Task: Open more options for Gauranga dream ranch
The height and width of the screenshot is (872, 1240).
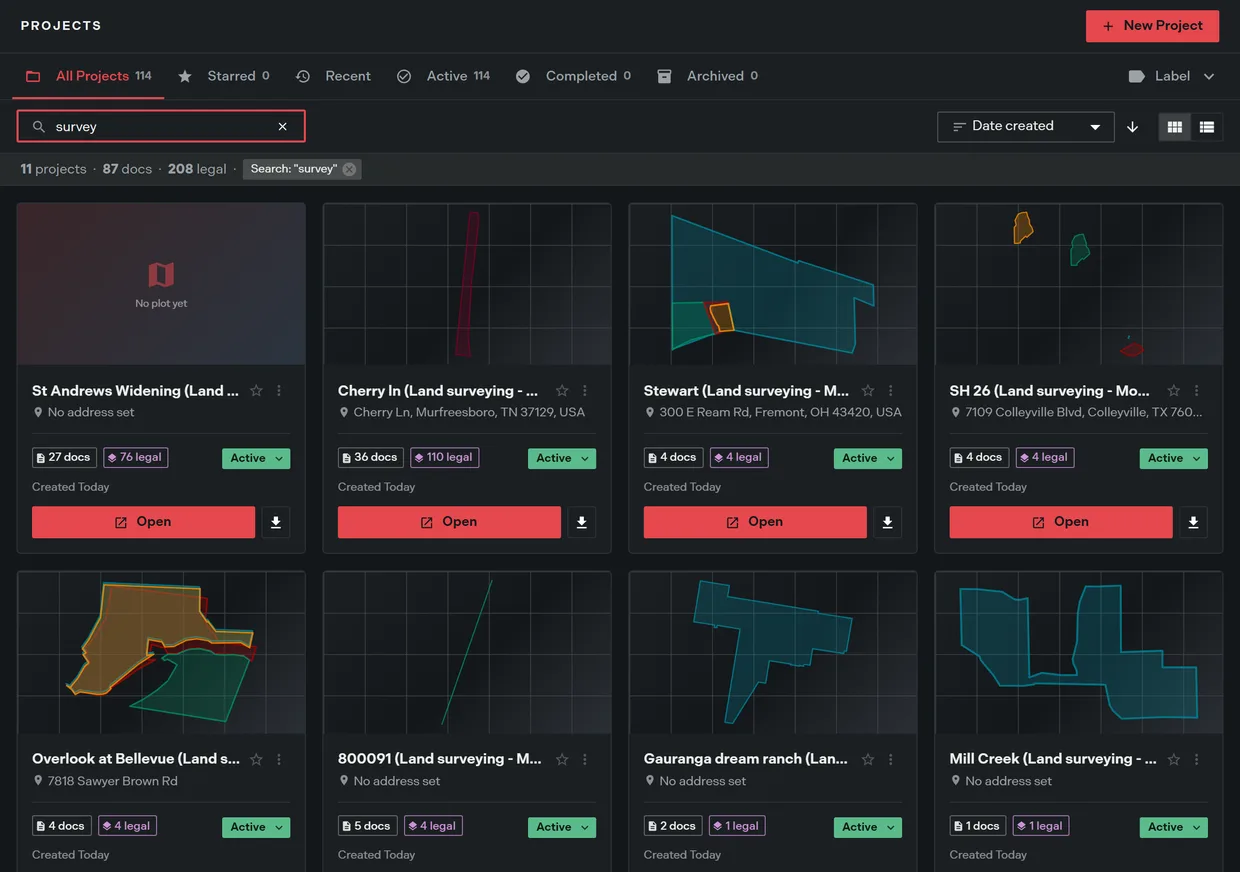Action: 891,759
